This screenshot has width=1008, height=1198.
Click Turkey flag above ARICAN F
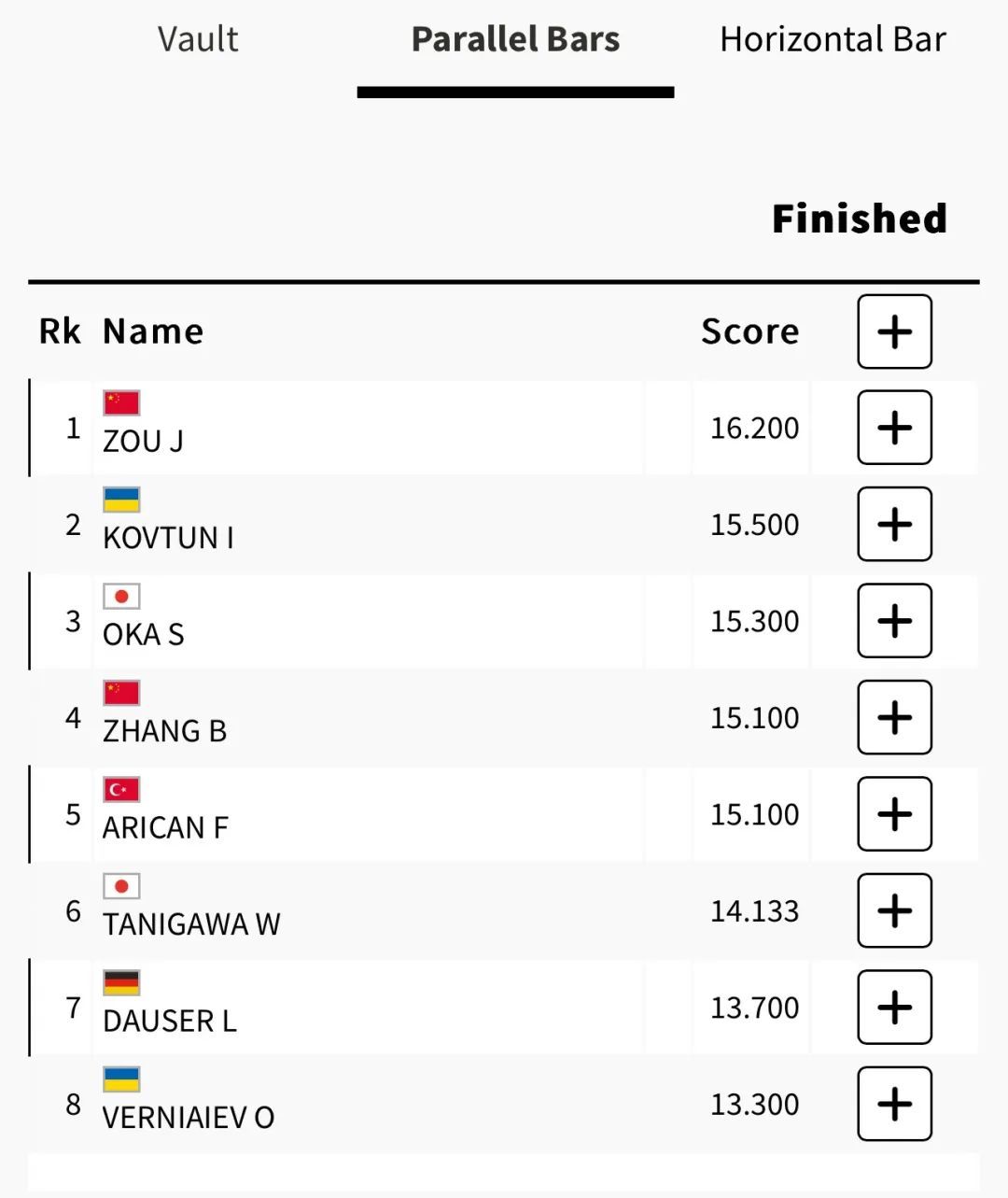tap(121, 789)
